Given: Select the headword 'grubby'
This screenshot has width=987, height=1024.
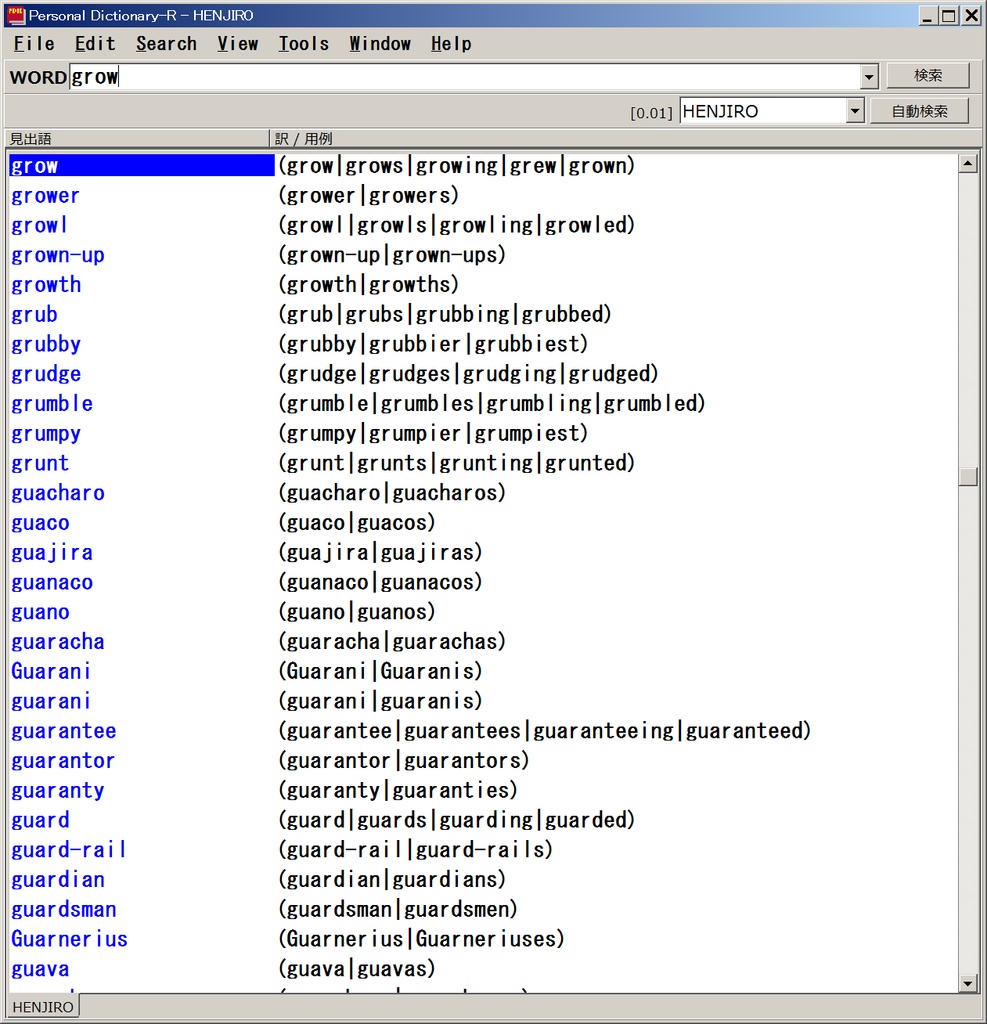Looking at the screenshot, I should tap(46, 344).
